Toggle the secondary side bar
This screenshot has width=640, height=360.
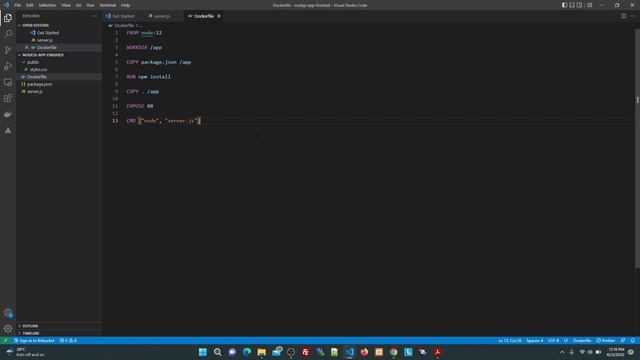[579, 5]
